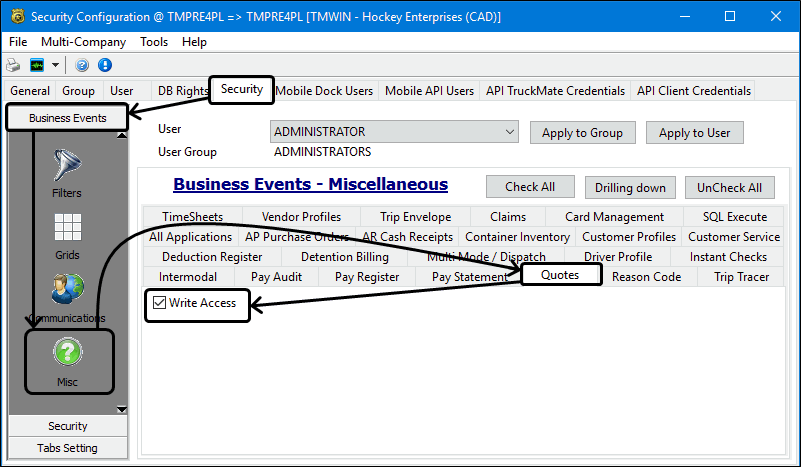Select the Vendor Profiles tab
The width and height of the screenshot is (801, 467).
(x=301, y=217)
